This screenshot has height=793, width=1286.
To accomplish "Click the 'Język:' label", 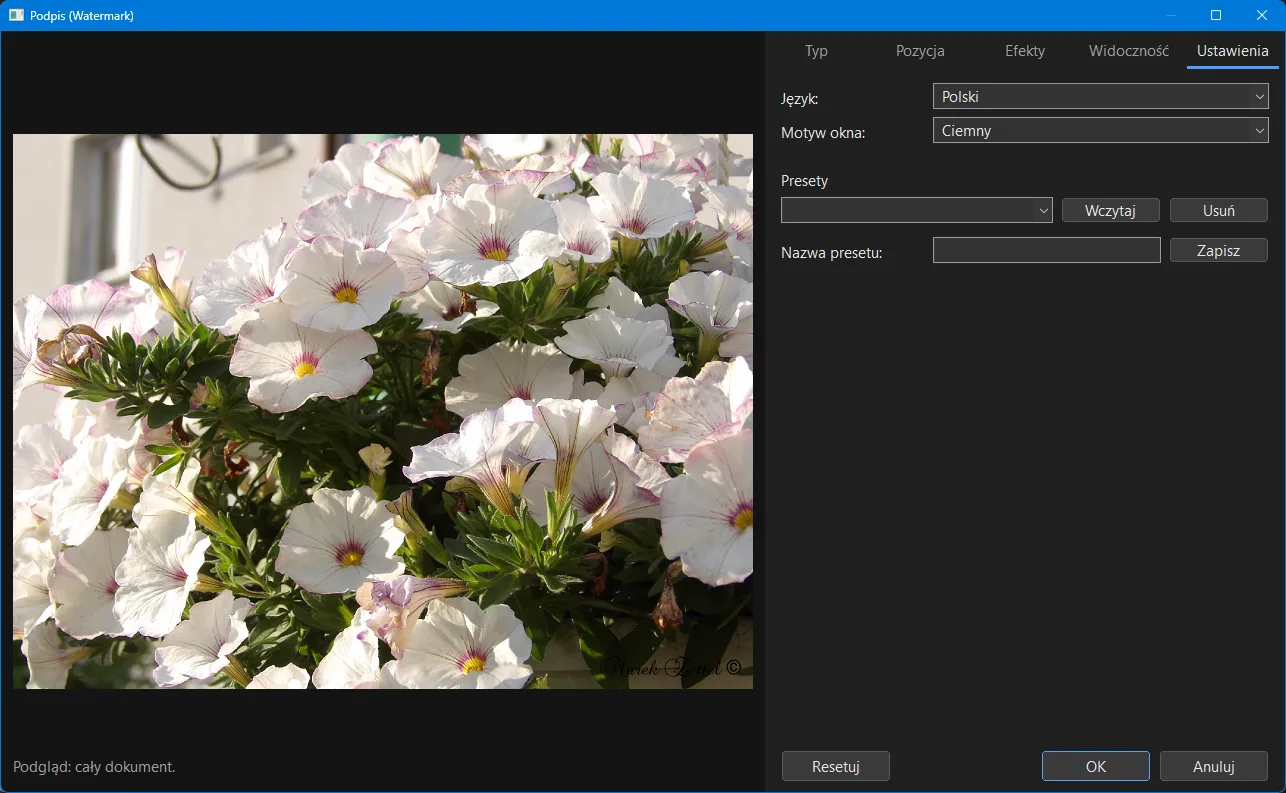I will (799, 99).
